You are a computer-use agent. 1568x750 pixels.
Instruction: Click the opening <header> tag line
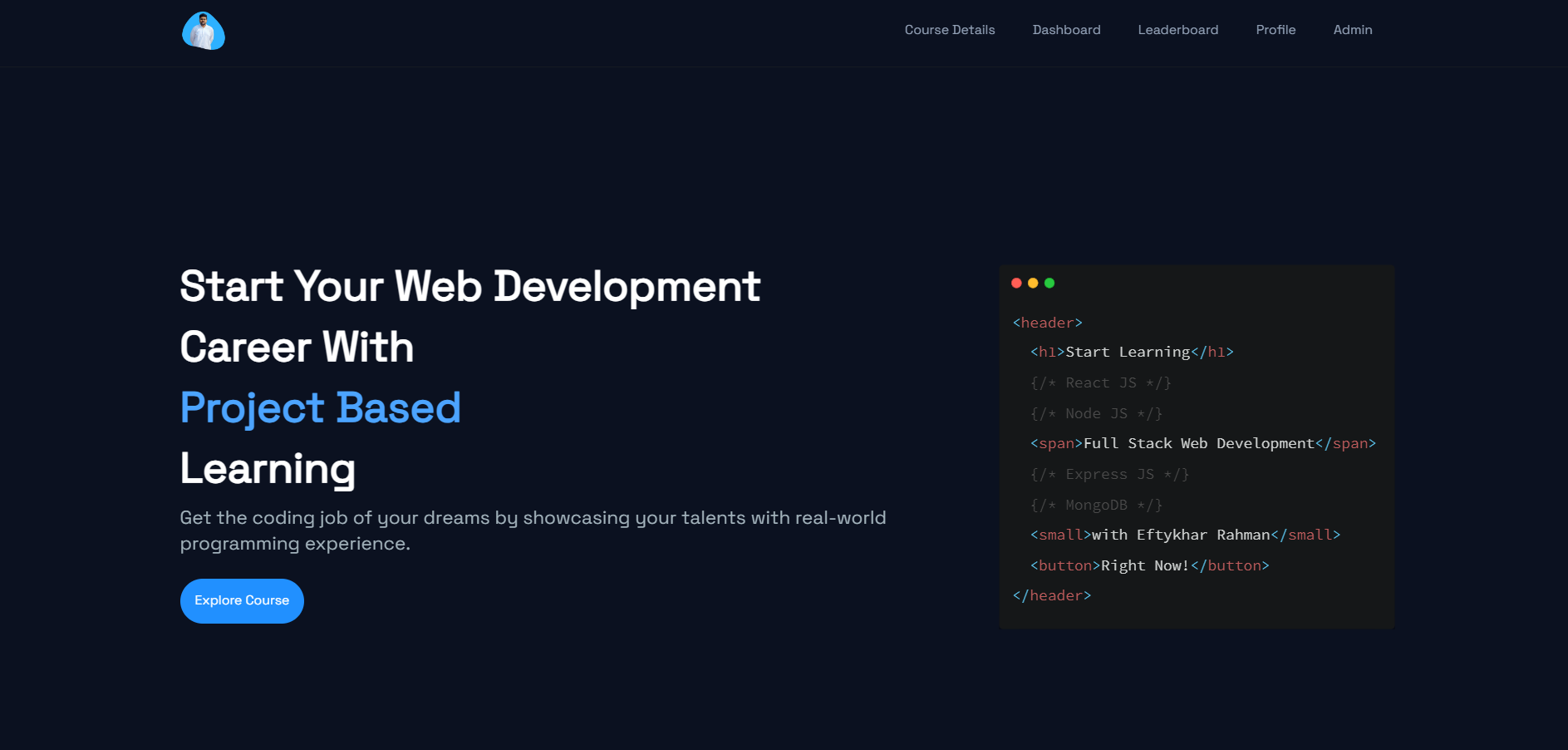1047,323
